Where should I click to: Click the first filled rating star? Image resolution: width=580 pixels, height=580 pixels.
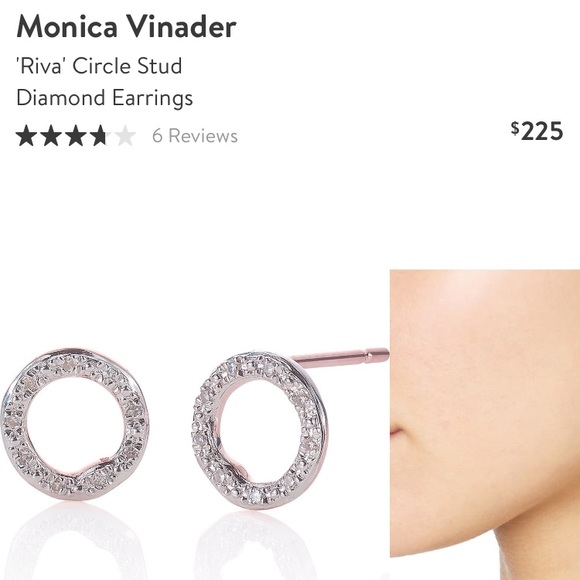[x=27, y=135]
